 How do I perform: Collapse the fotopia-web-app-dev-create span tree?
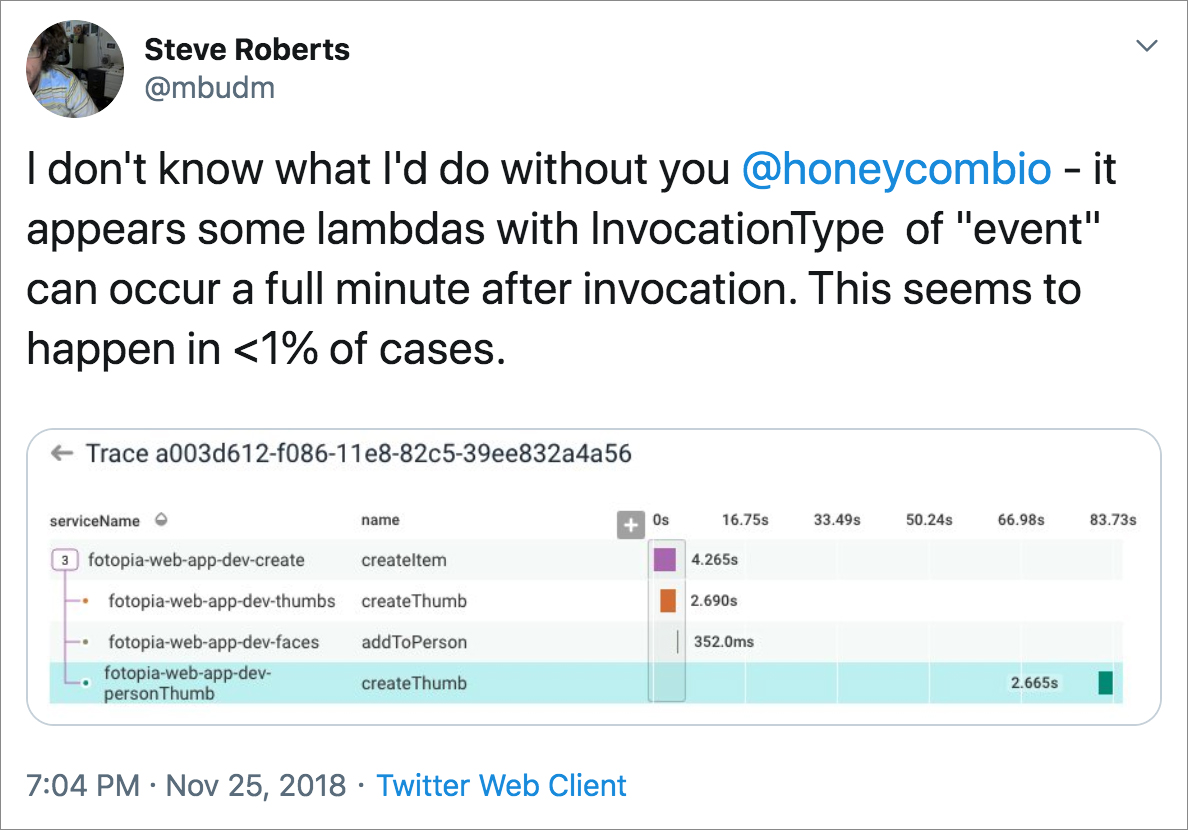click(x=65, y=560)
